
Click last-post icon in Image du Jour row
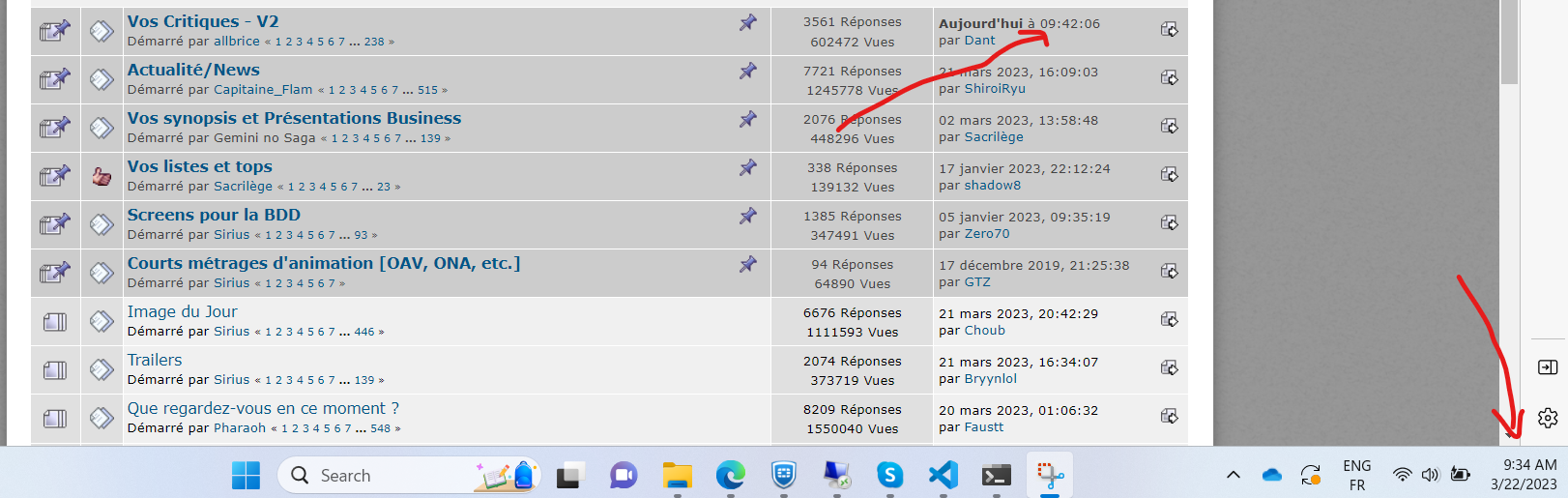point(1170,320)
